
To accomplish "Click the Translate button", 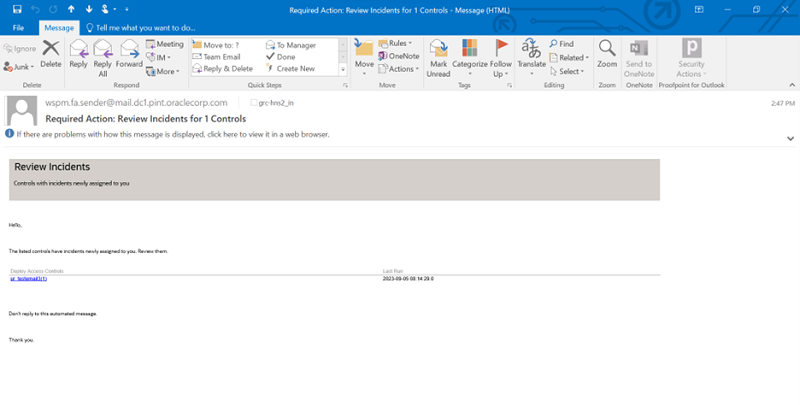I will 531,58.
